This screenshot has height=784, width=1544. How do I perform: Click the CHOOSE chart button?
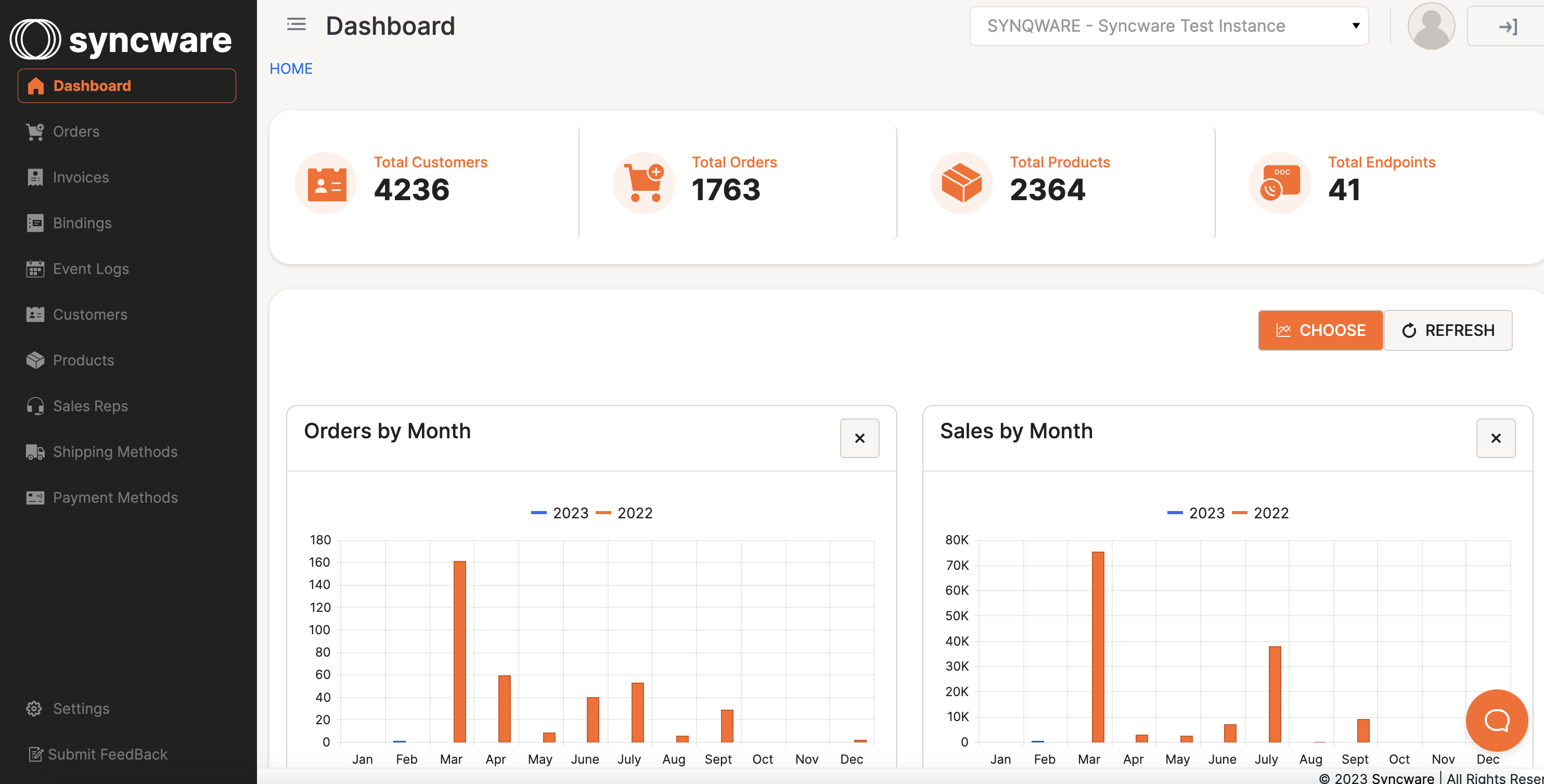tap(1320, 330)
